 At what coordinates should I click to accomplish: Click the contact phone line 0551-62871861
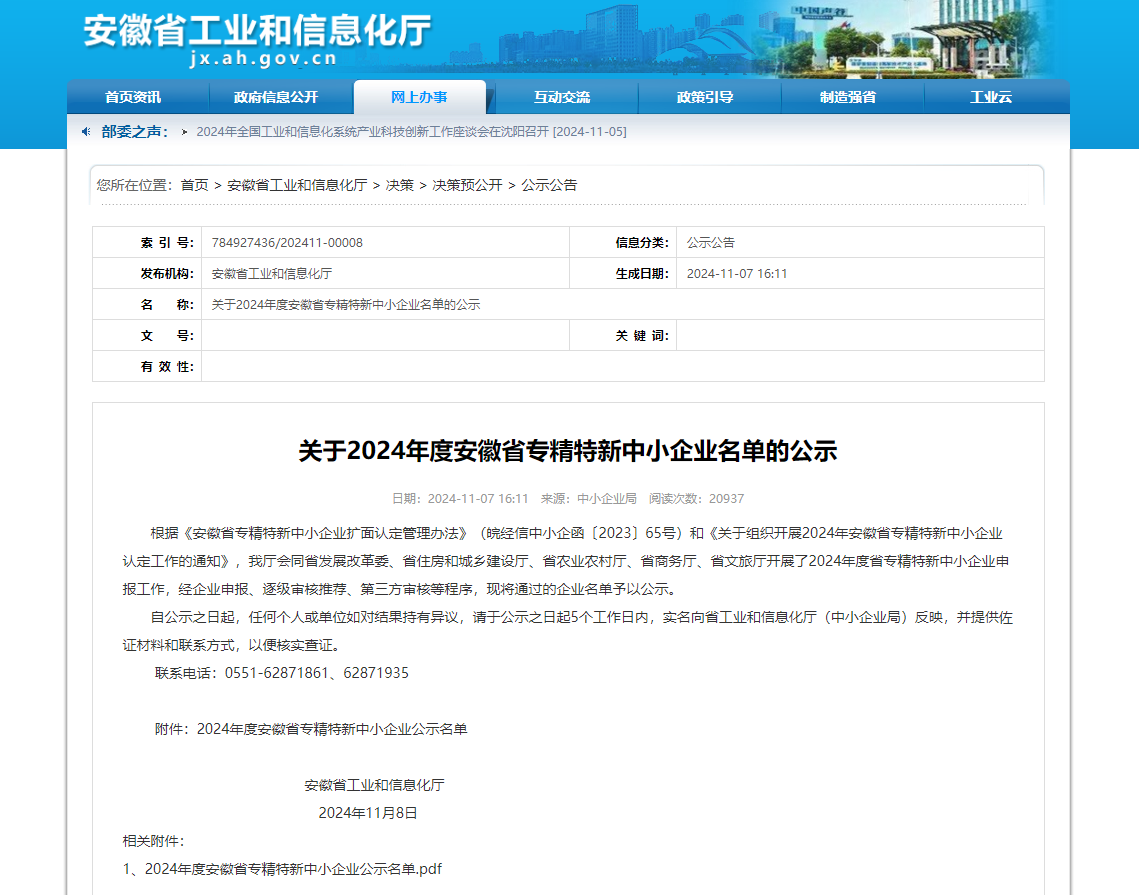[282, 673]
